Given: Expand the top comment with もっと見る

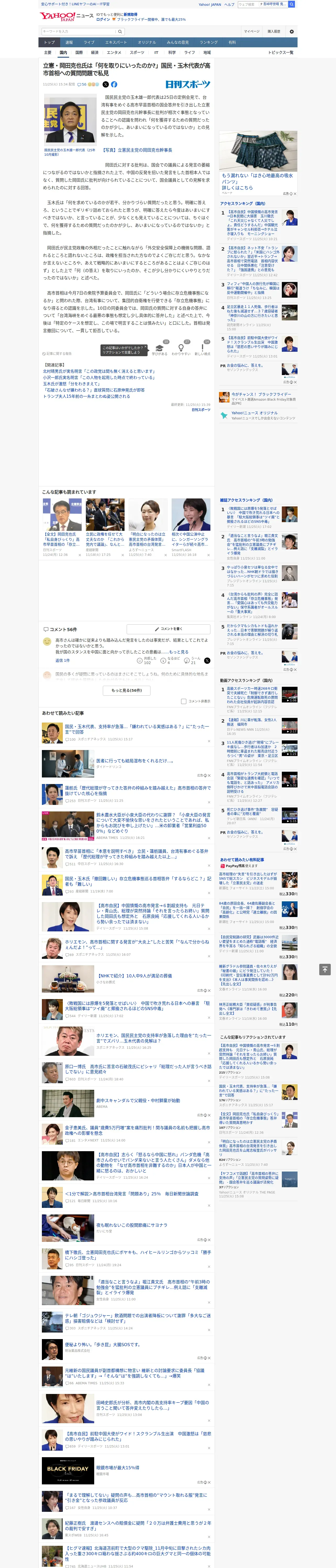Looking at the screenshot, I should click(179, 652).
